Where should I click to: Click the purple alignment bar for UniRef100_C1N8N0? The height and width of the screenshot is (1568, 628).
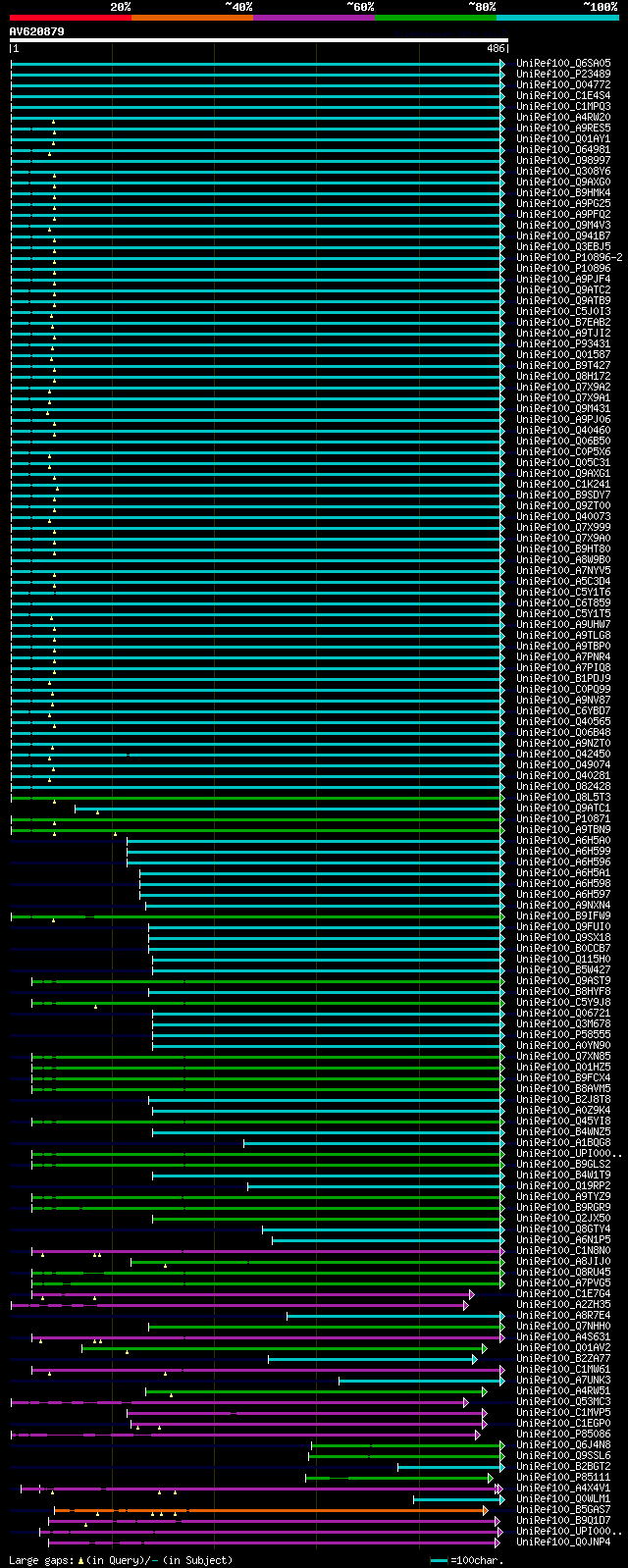click(x=269, y=1250)
